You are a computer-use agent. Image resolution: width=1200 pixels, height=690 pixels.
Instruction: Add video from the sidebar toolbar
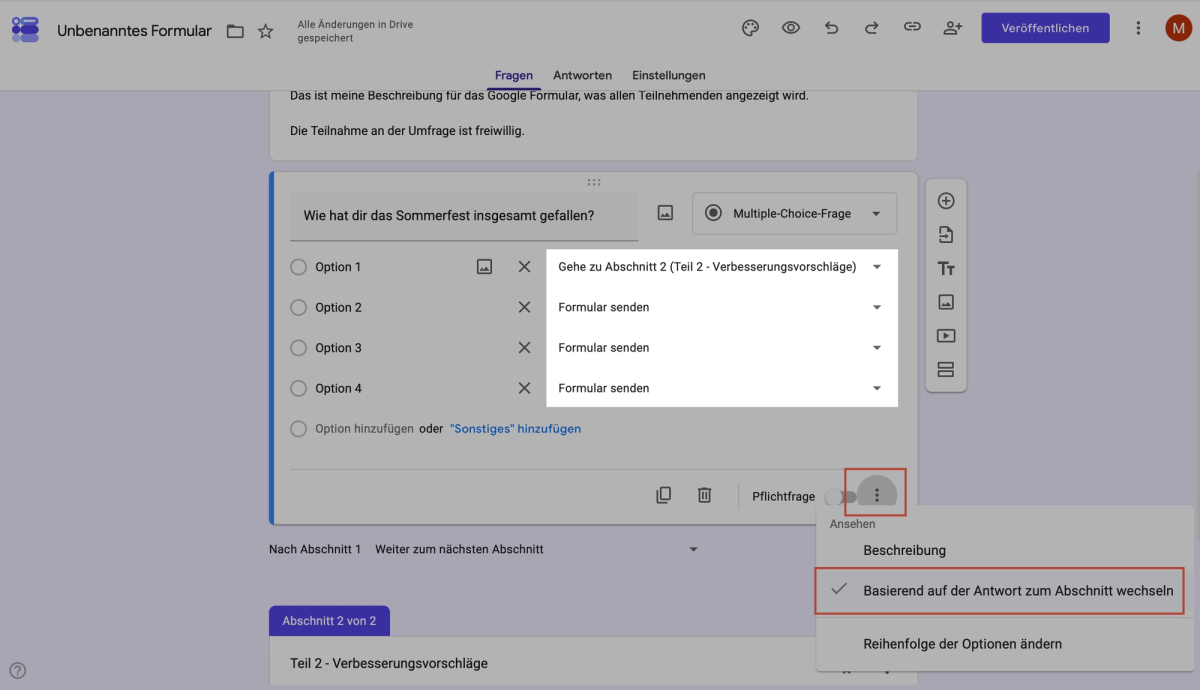pyautogui.click(x=946, y=336)
